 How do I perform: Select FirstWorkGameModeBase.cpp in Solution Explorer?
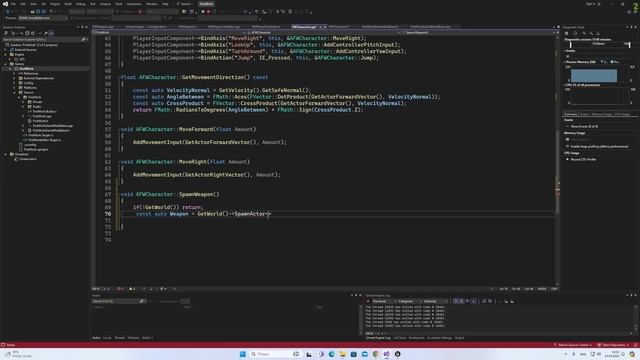tap(52, 126)
